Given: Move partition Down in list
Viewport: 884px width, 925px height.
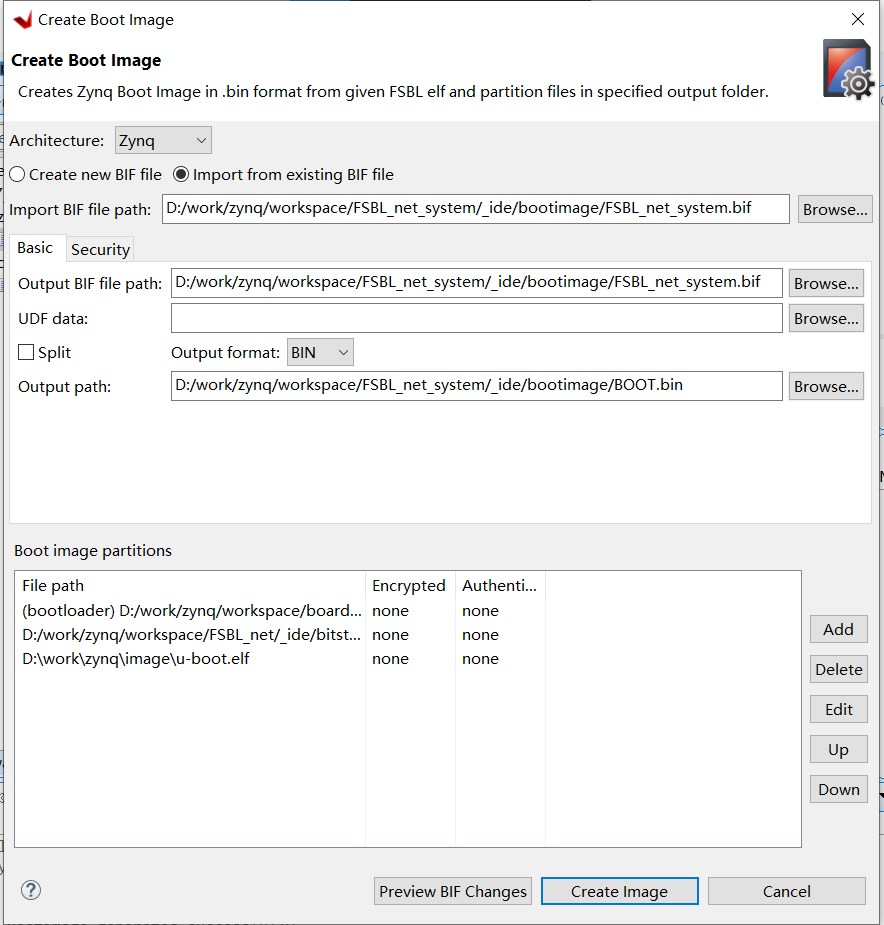Looking at the screenshot, I should point(839,789).
